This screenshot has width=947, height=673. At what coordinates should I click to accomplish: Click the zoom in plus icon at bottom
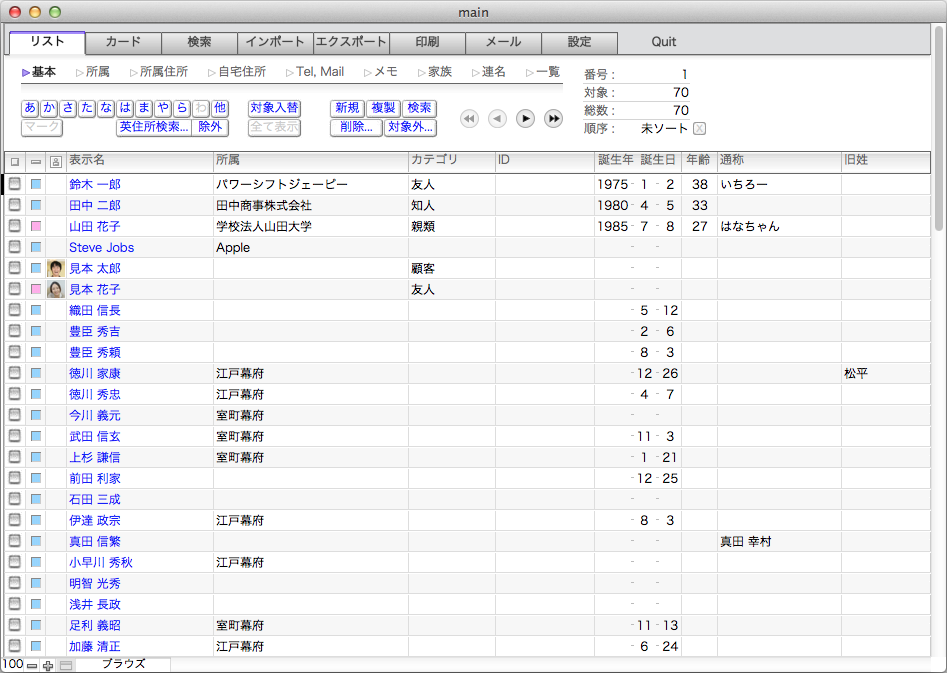click(48, 665)
